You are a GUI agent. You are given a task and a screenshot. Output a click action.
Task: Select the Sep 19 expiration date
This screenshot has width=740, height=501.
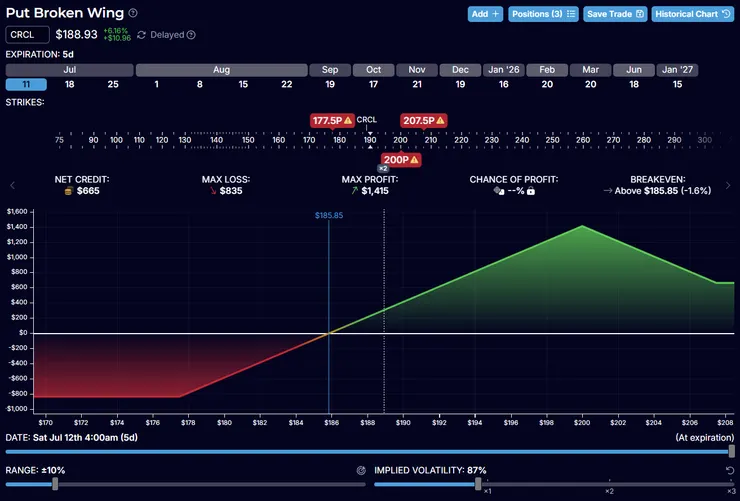330,84
